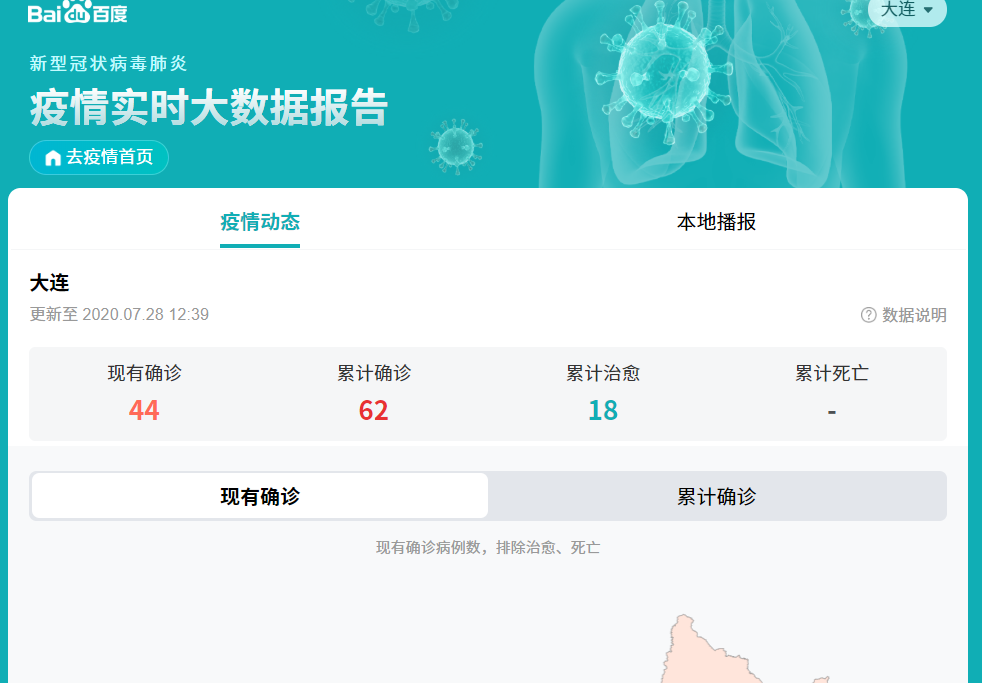Click the small virus graphic beside the title
The width and height of the screenshot is (982, 683).
click(456, 144)
